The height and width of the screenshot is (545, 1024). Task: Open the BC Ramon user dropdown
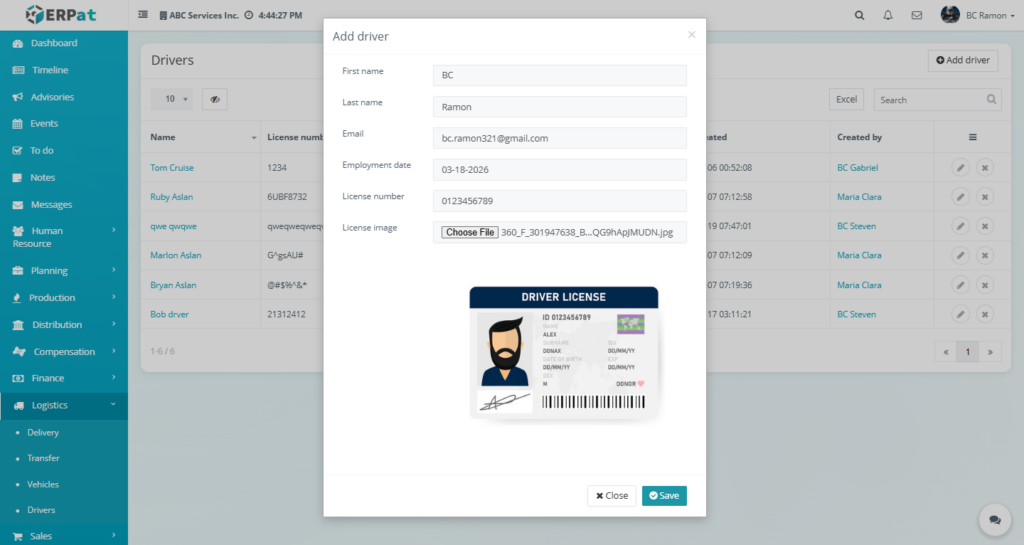coord(978,15)
